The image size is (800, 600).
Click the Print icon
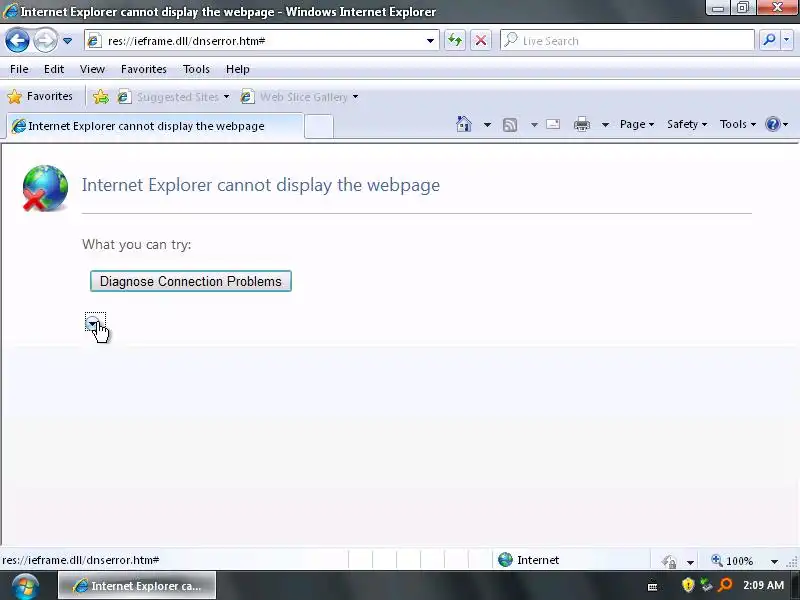(x=582, y=124)
